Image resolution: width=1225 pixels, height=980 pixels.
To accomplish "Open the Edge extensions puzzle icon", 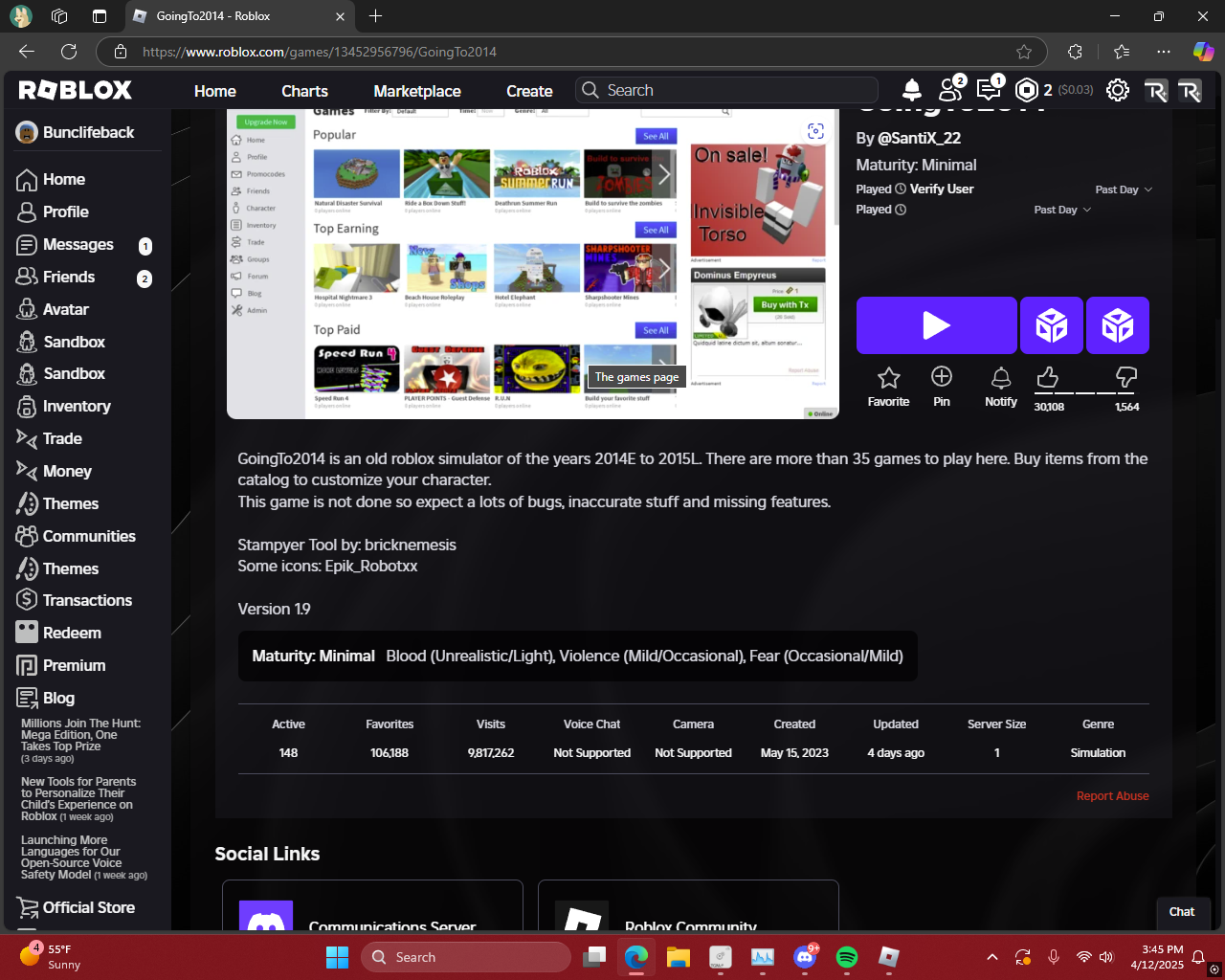I will (1075, 52).
